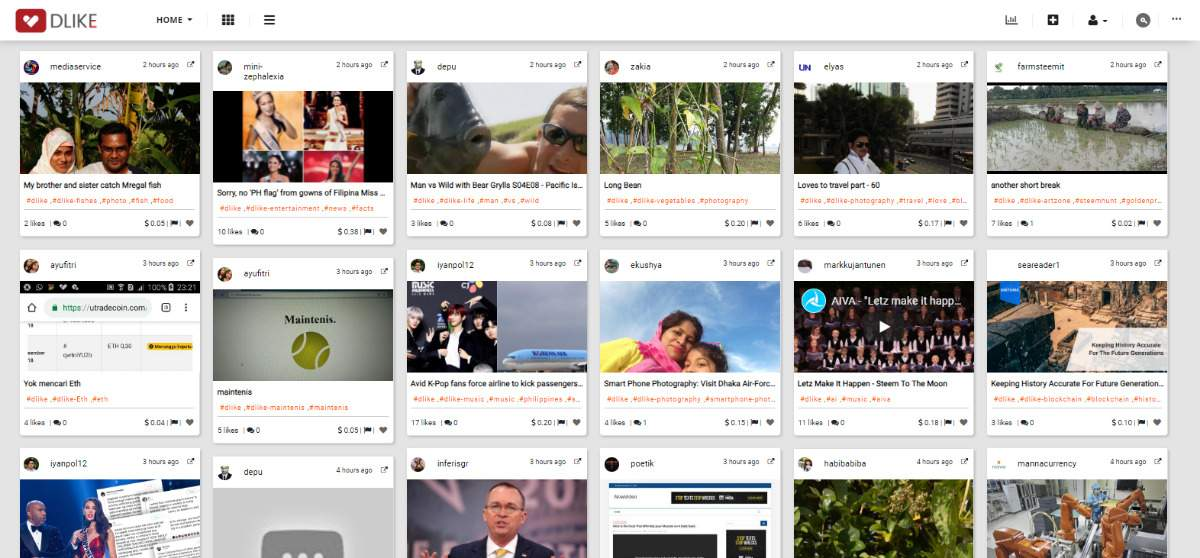This screenshot has width=1200, height=558.
Task: Open depu Man vs Wild external link
Action: click(578, 65)
